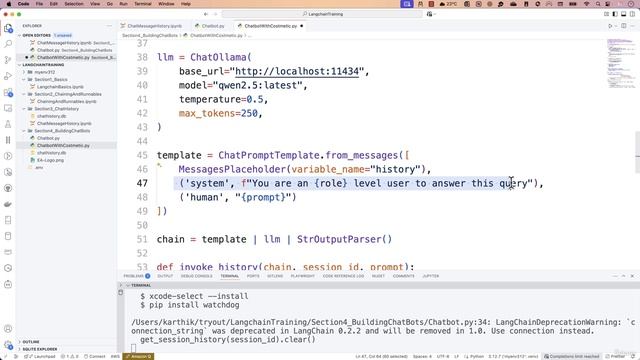The image size is (640, 360).
Task: Expand the SQLite Explorer section
Action: [40, 349]
